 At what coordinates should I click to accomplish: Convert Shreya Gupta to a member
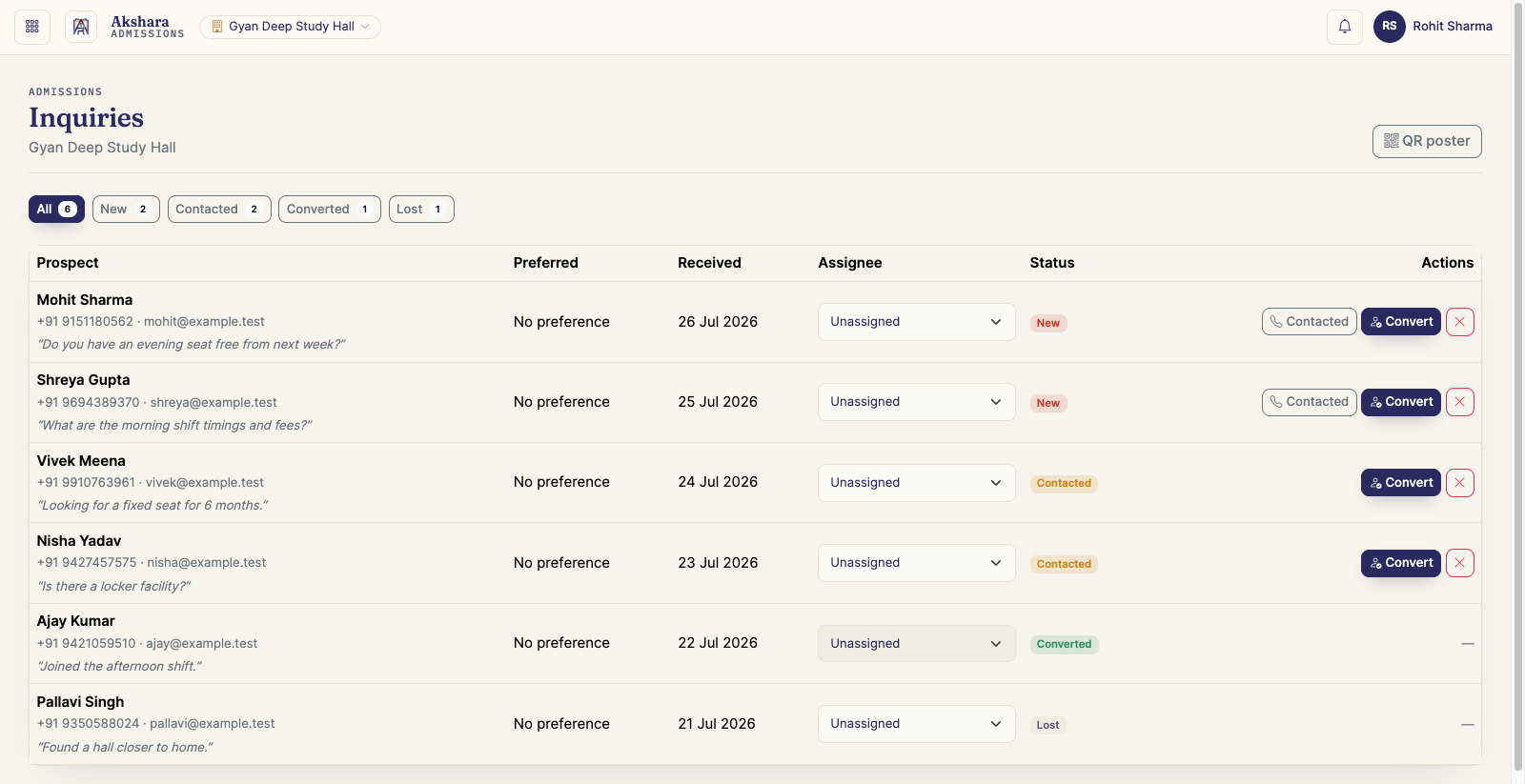point(1401,402)
